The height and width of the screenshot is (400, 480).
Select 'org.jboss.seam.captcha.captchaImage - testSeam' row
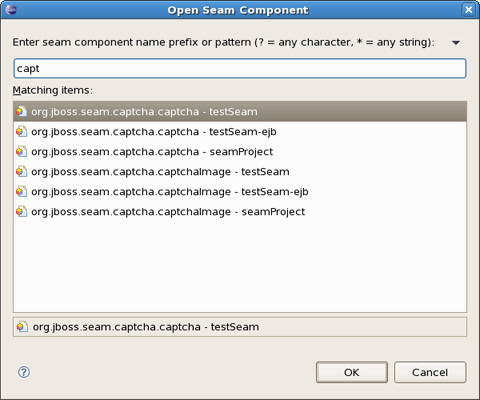tap(240, 172)
